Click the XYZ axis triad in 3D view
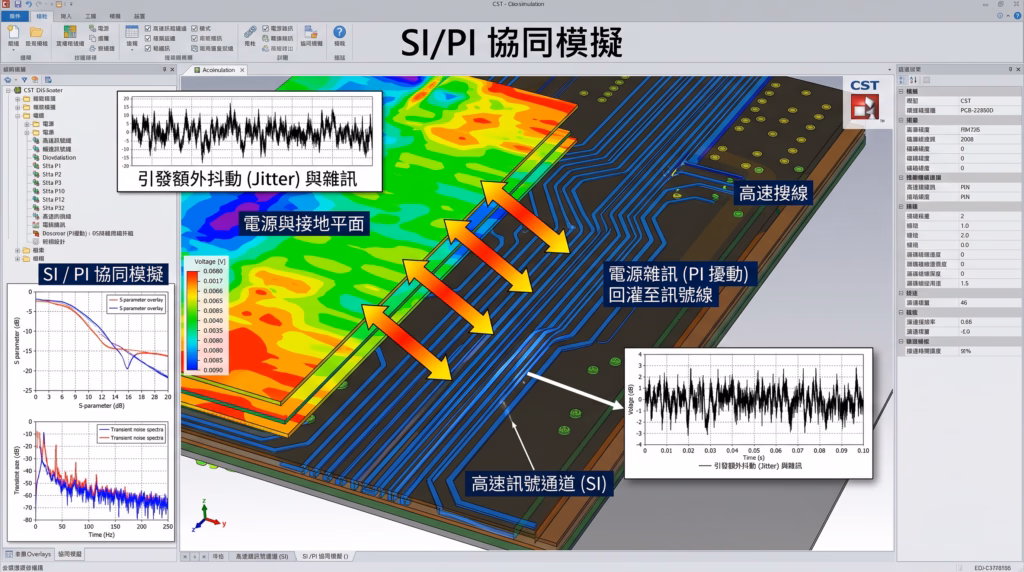The image size is (1024, 572). tap(208, 516)
